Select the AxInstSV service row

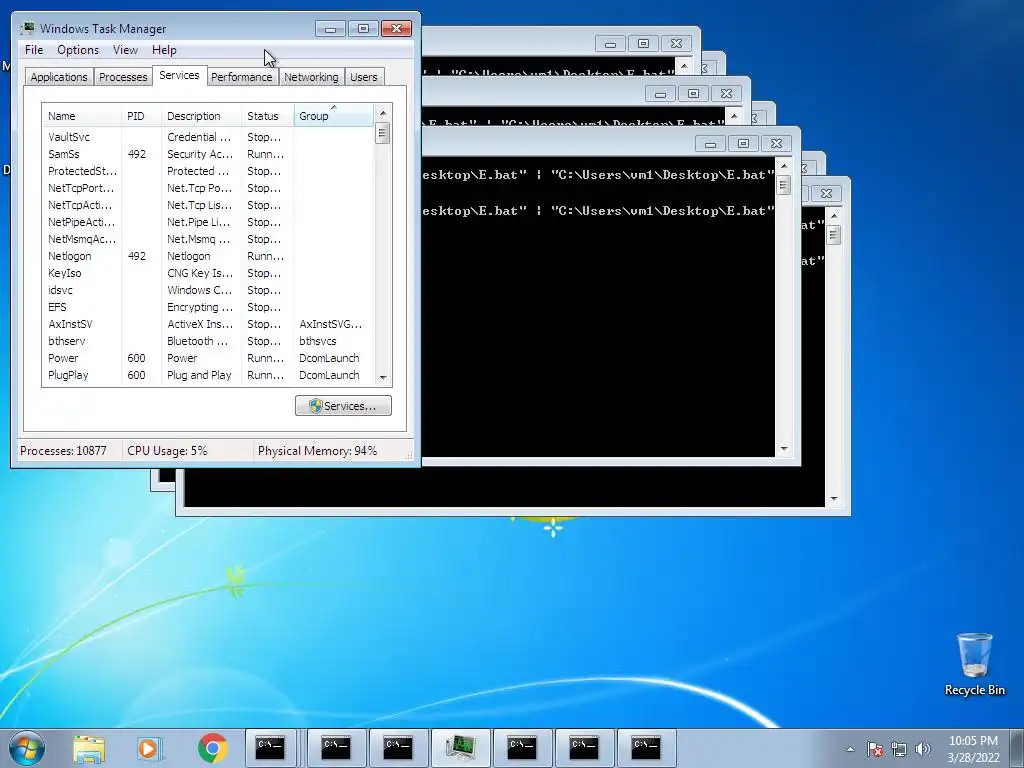click(x=208, y=324)
